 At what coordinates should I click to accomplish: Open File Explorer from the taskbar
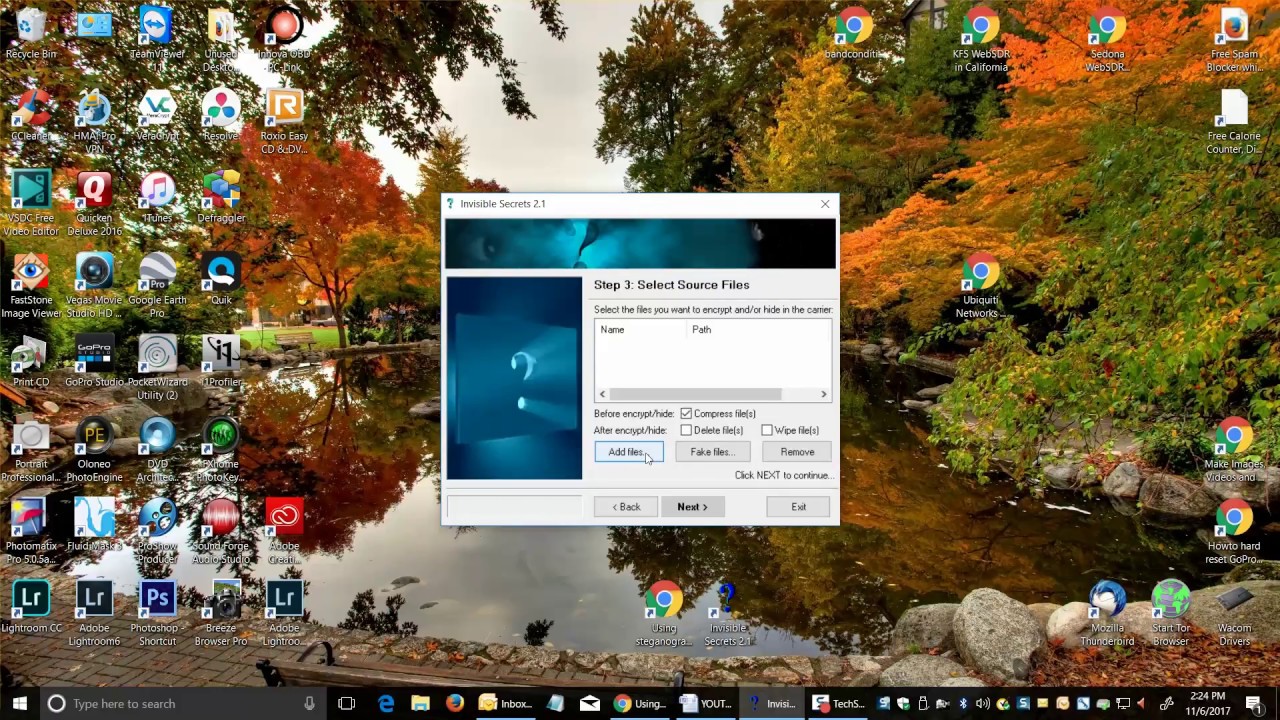pyautogui.click(x=420, y=703)
